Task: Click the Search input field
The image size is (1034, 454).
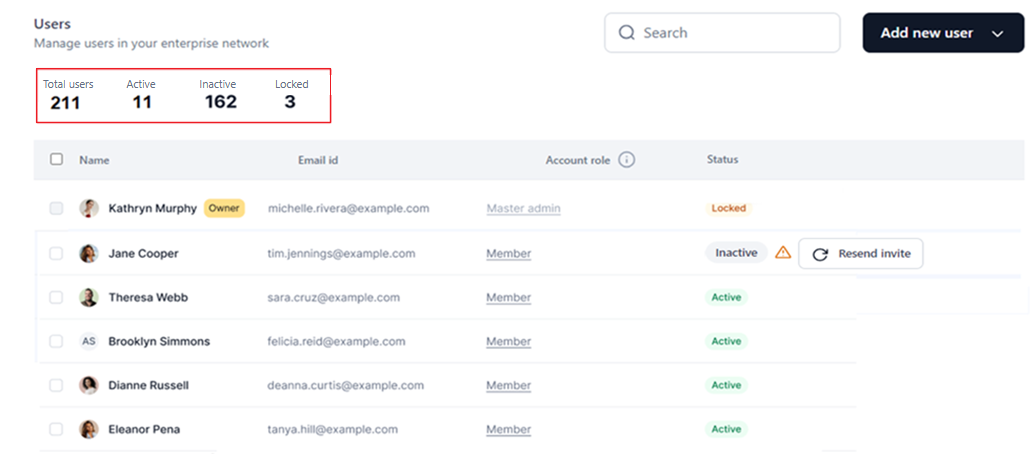Action: click(735, 33)
